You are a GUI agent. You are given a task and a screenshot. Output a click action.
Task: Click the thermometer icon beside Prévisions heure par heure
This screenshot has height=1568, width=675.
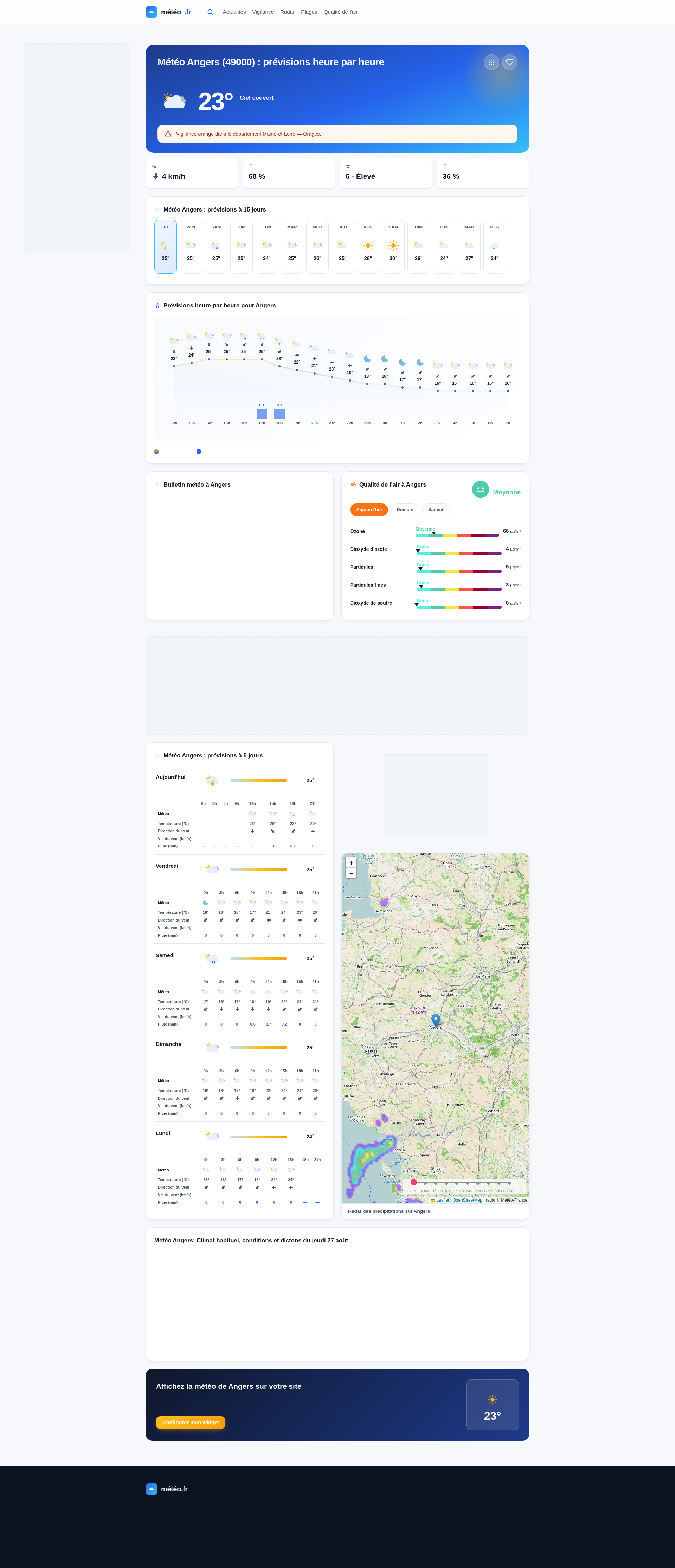tap(157, 306)
